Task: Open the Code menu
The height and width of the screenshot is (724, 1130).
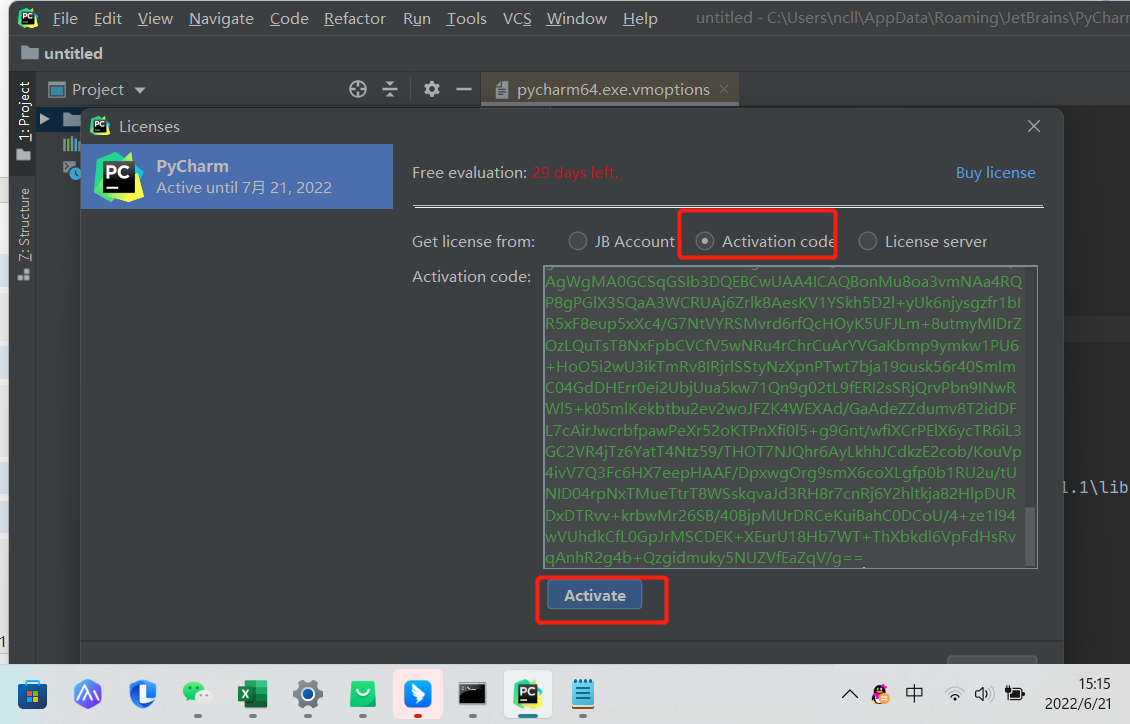Action: [289, 19]
